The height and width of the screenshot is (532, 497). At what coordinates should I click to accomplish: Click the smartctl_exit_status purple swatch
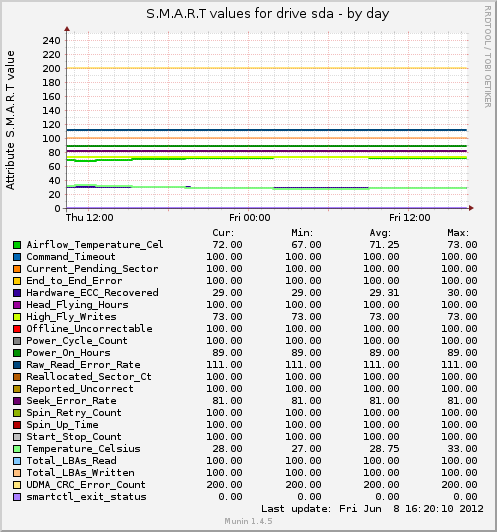pos(17,497)
